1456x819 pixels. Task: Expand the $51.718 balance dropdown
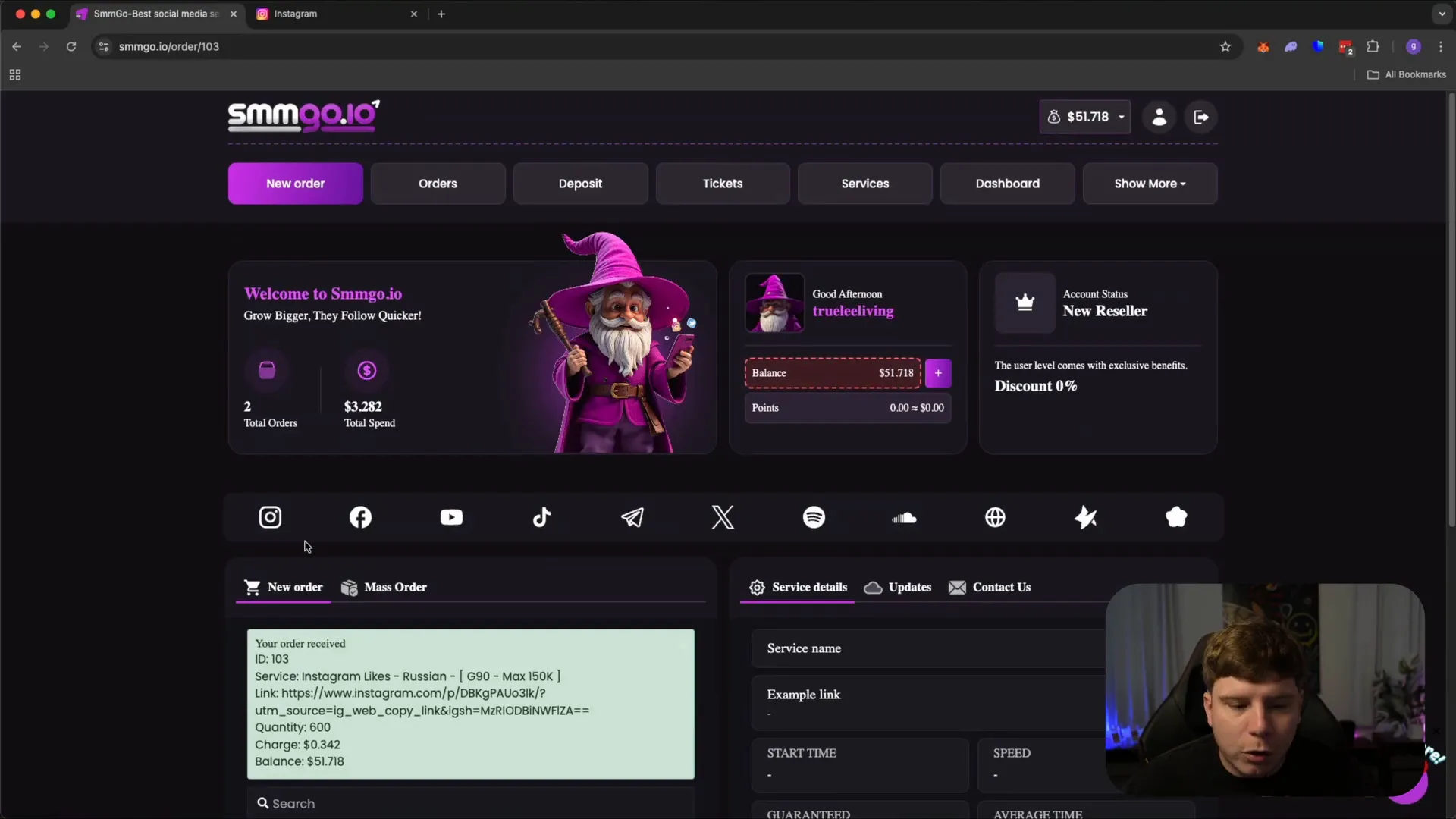[1084, 117]
